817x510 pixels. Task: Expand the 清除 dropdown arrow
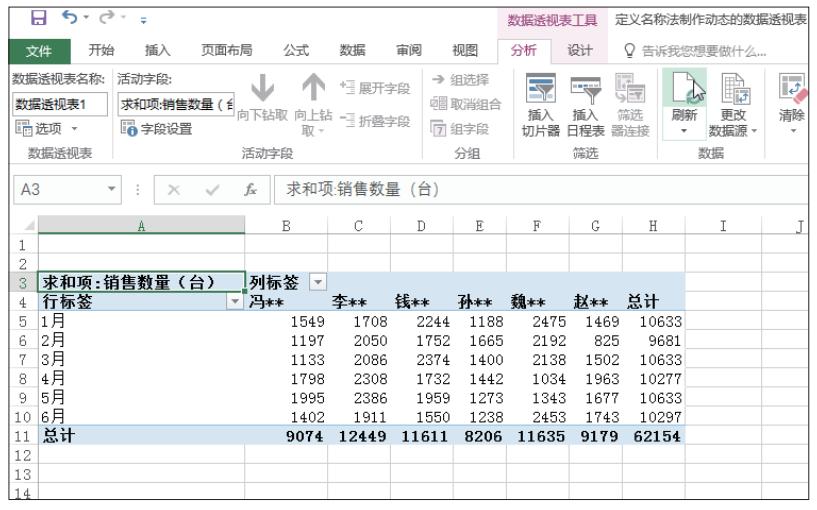point(793,131)
